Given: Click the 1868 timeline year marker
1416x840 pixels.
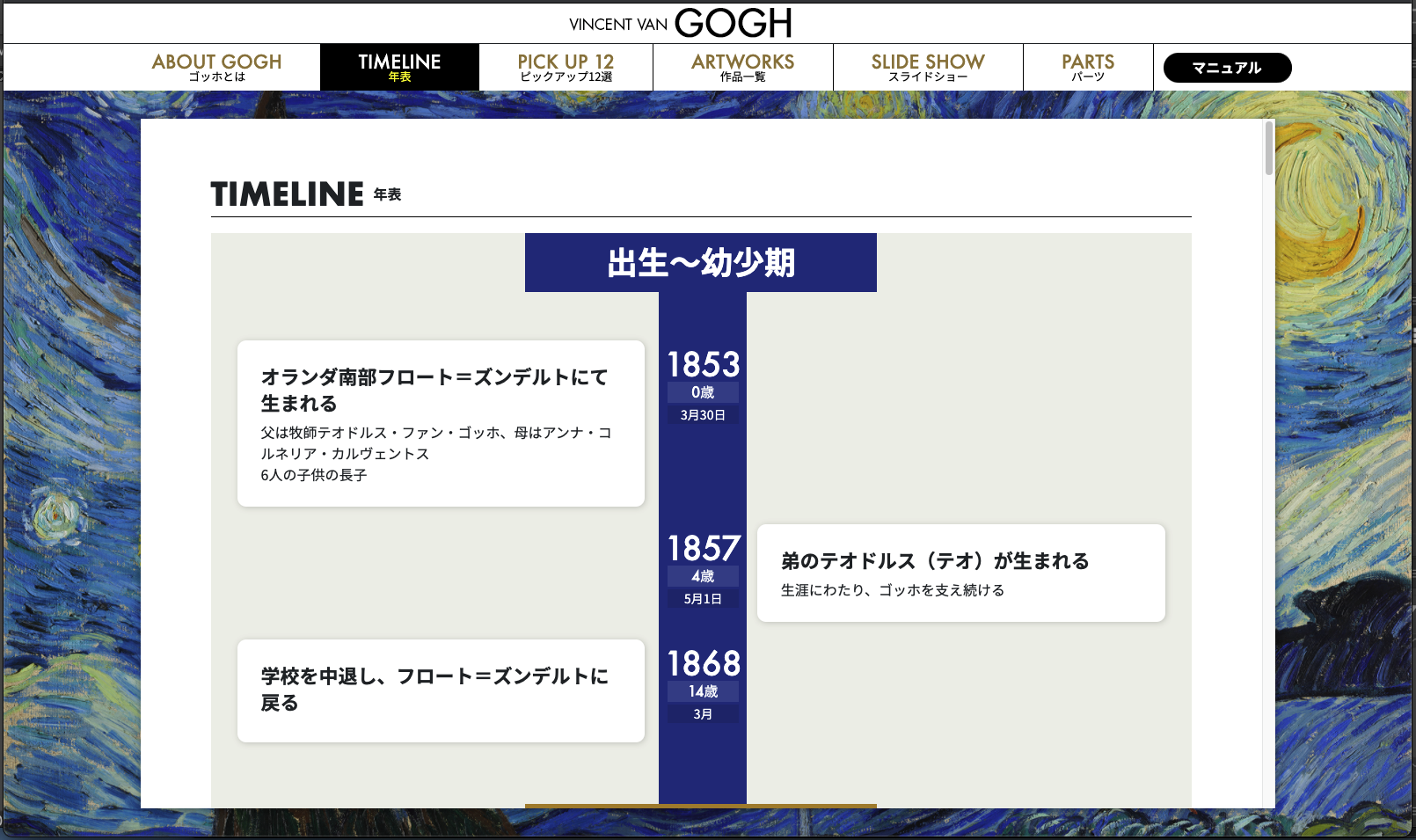Looking at the screenshot, I should [703, 663].
